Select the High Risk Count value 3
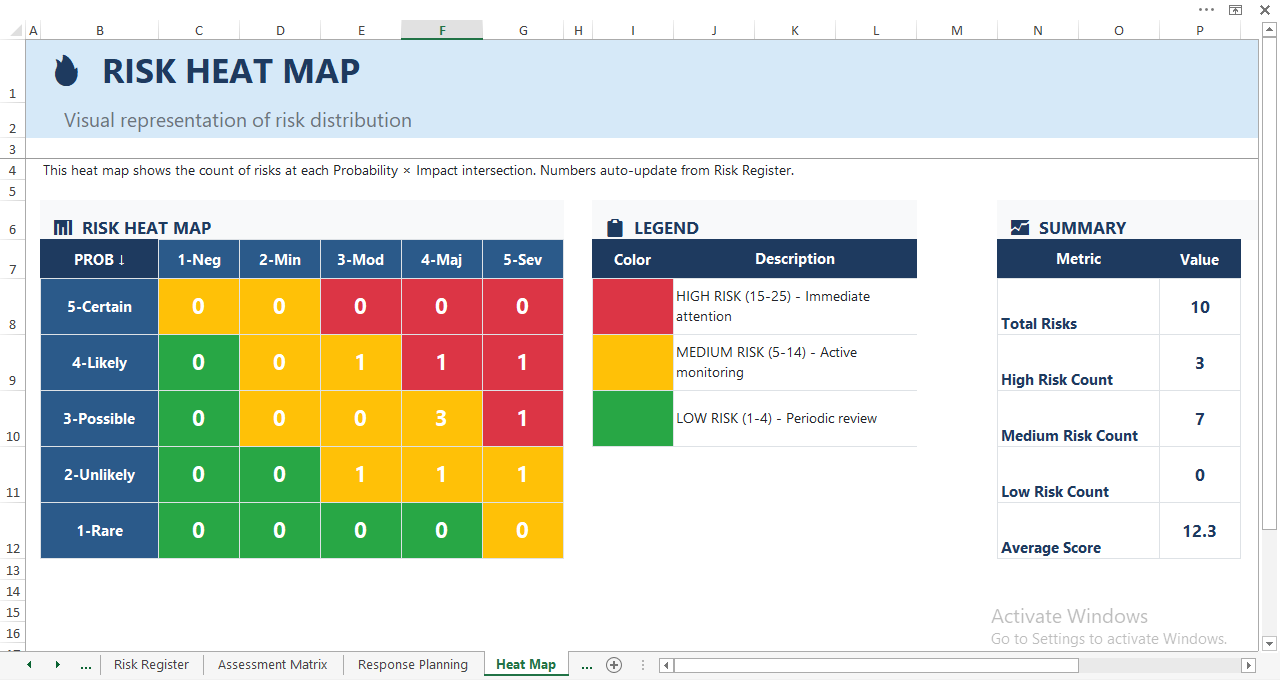The height and width of the screenshot is (680, 1280). pos(1200,363)
